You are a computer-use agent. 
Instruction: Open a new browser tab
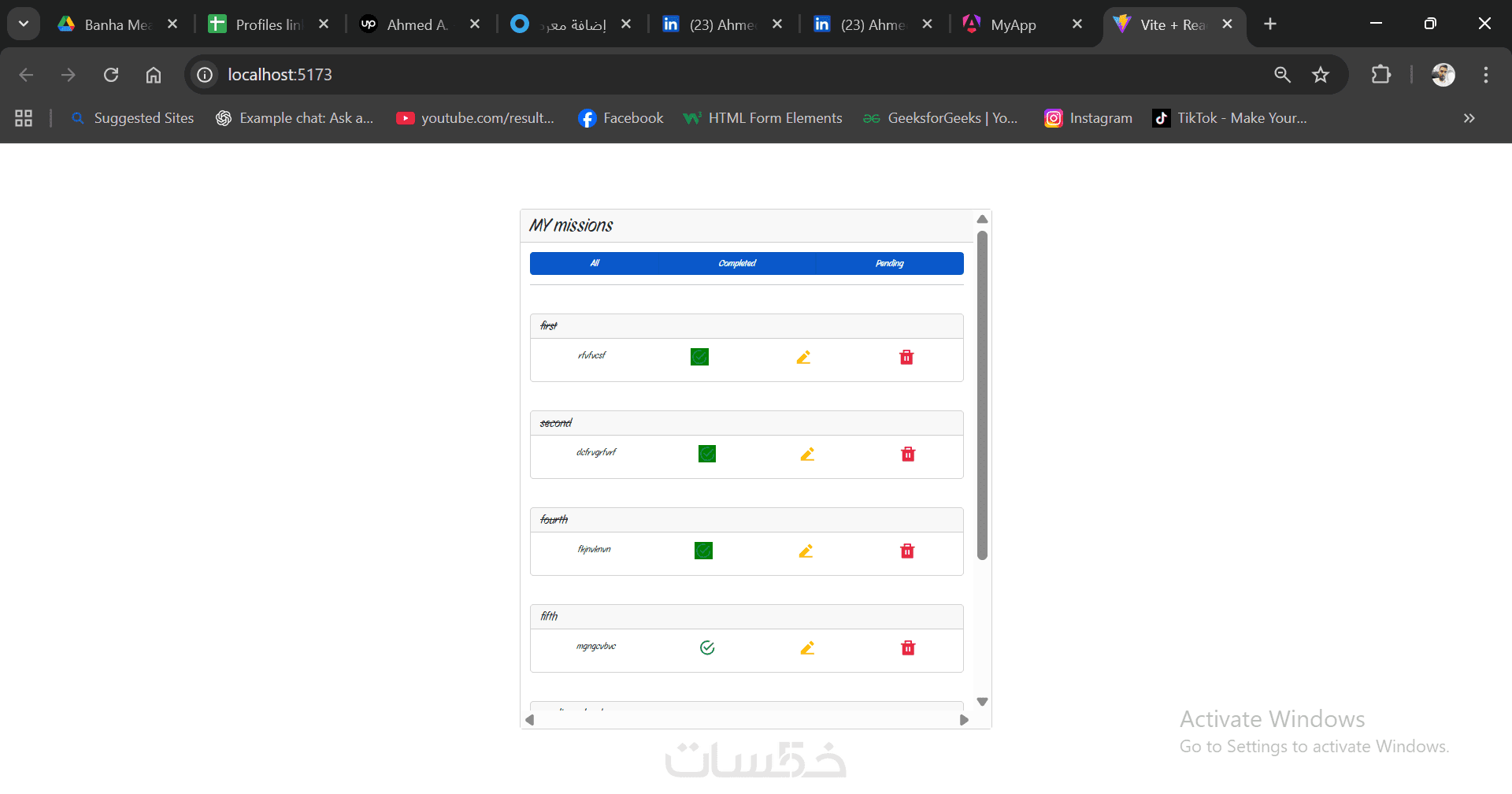[x=1270, y=24]
